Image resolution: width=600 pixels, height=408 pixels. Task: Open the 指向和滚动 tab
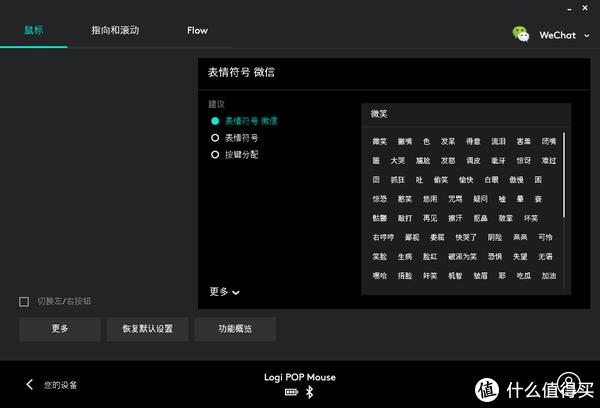[115, 30]
